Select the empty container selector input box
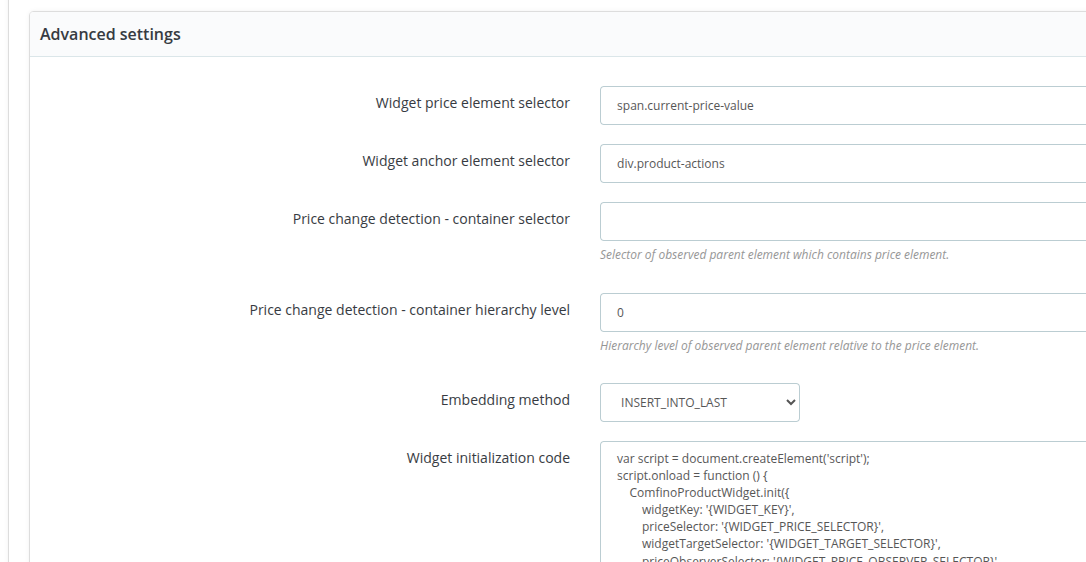Viewport: 1086px width, 562px height. point(843,222)
